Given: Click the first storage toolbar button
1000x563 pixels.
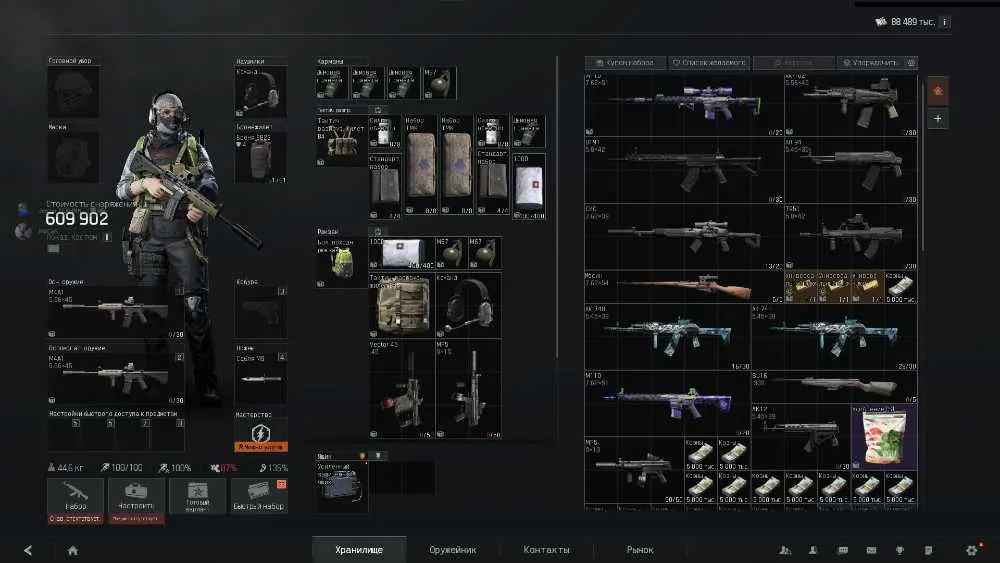Looking at the screenshot, I should pos(625,62).
